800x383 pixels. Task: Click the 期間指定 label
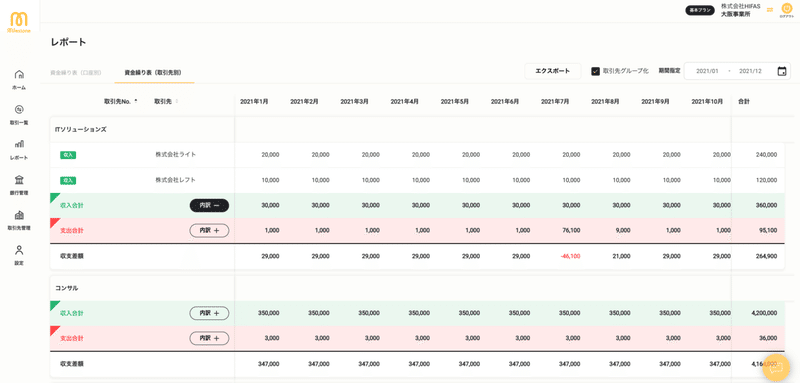(669, 71)
